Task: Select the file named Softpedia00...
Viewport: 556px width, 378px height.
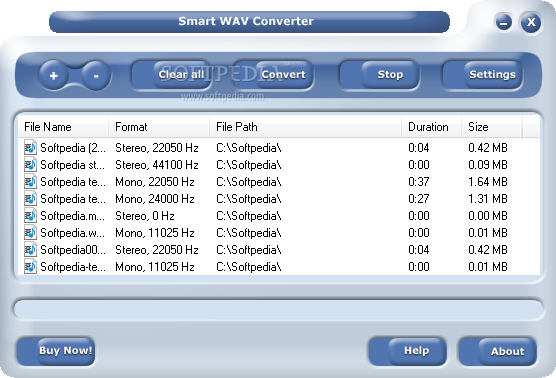Action: tap(73, 250)
